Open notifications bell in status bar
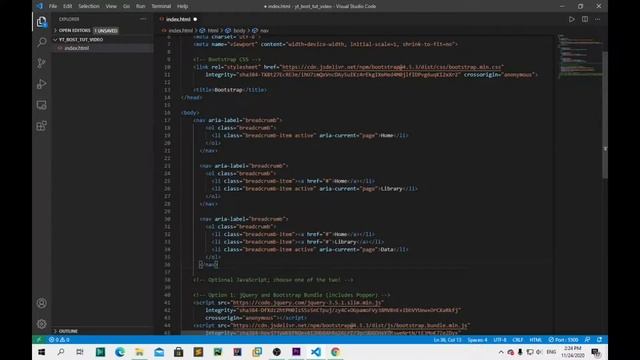Image resolution: width=640 pixels, height=360 pixels. [x=599, y=340]
